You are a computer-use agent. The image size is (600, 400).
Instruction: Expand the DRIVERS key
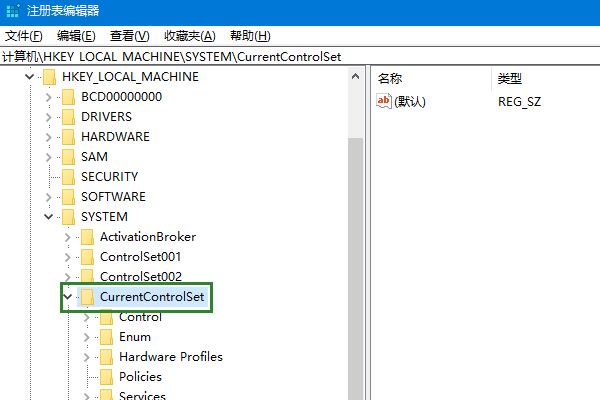coord(49,117)
